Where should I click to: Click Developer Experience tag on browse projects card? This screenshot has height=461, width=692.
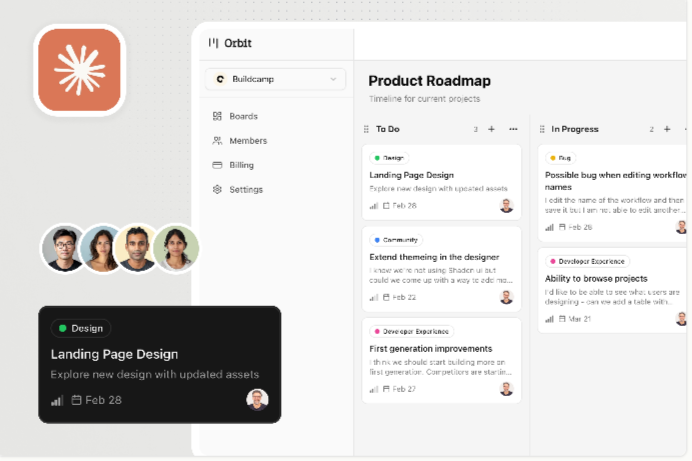click(x=587, y=262)
